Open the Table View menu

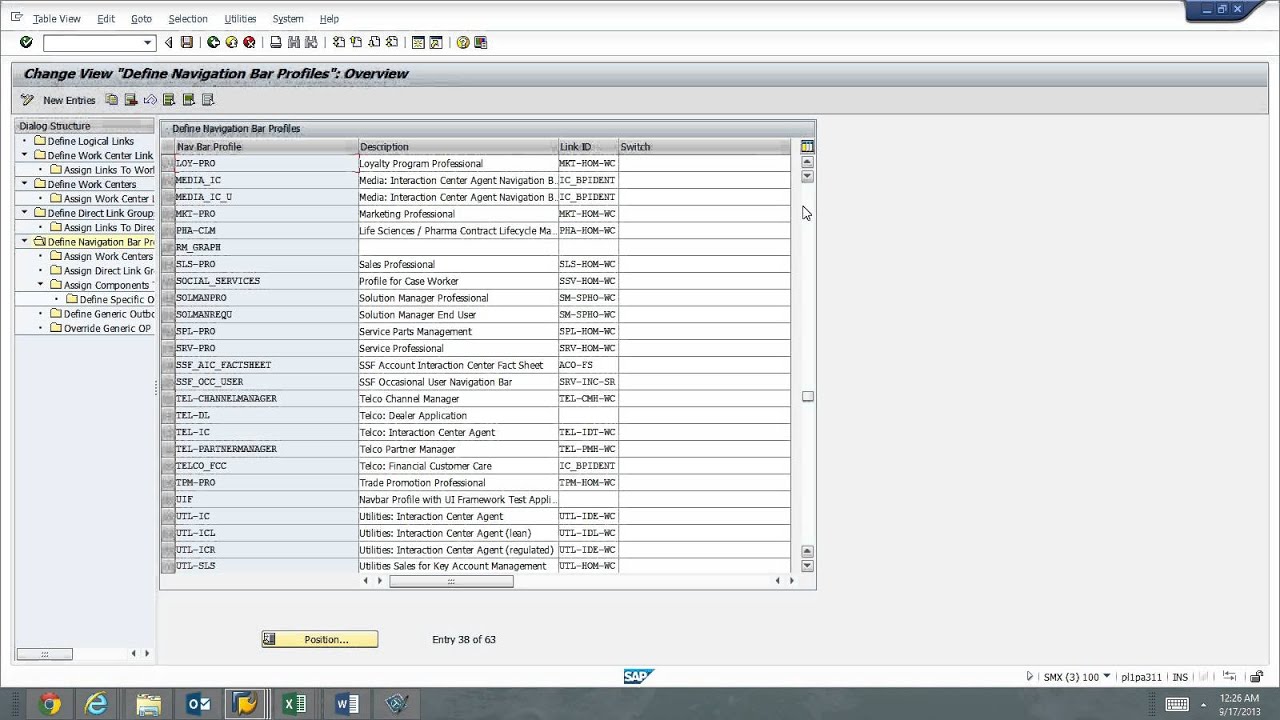[56, 19]
